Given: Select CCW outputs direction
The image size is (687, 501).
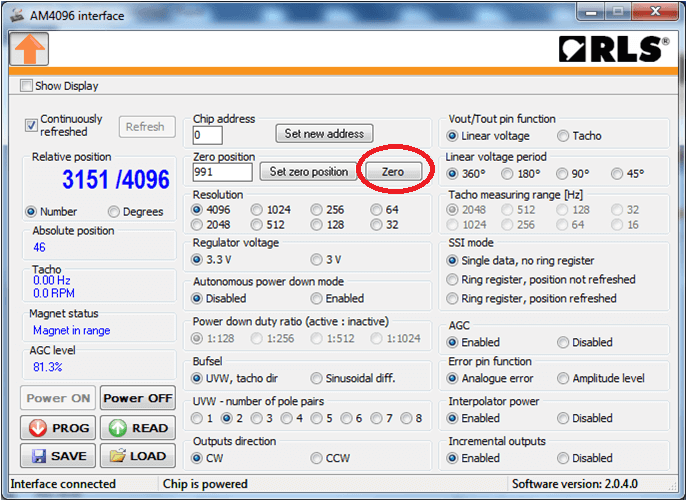Looking at the screenshot, I should [330, 458].
